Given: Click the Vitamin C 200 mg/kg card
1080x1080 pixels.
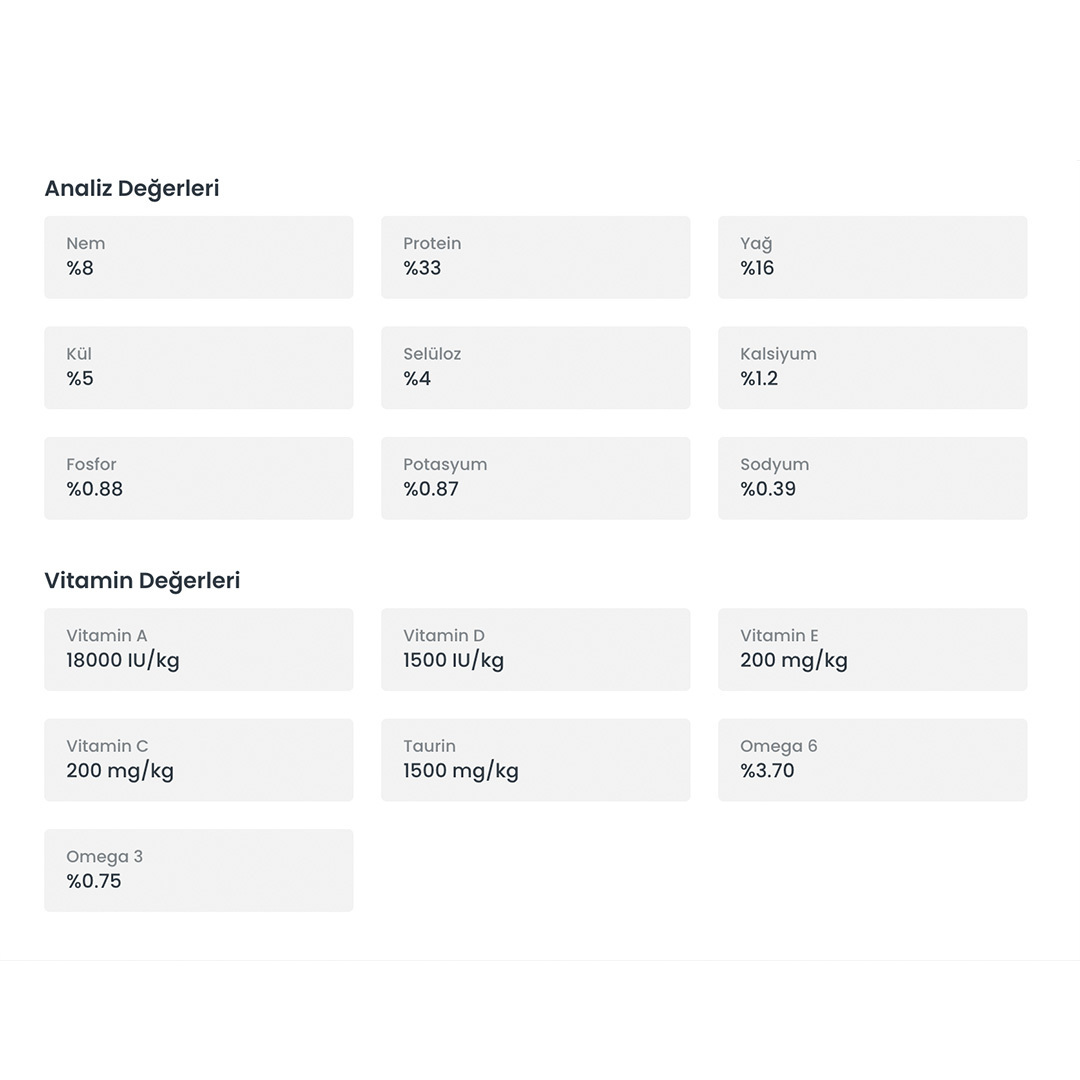Looking at the screenshot, I should coord(198,759).
